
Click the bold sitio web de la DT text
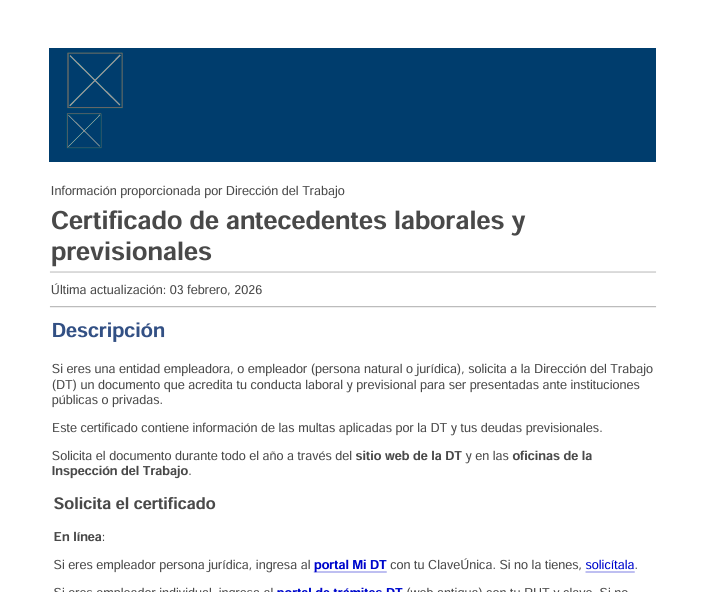[x=408, y=456]
